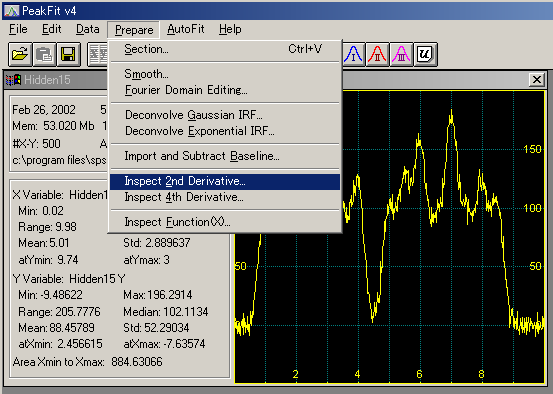Click the user function 'u' toolbar icon
This screenshot has width=553, height=394.
425,54
